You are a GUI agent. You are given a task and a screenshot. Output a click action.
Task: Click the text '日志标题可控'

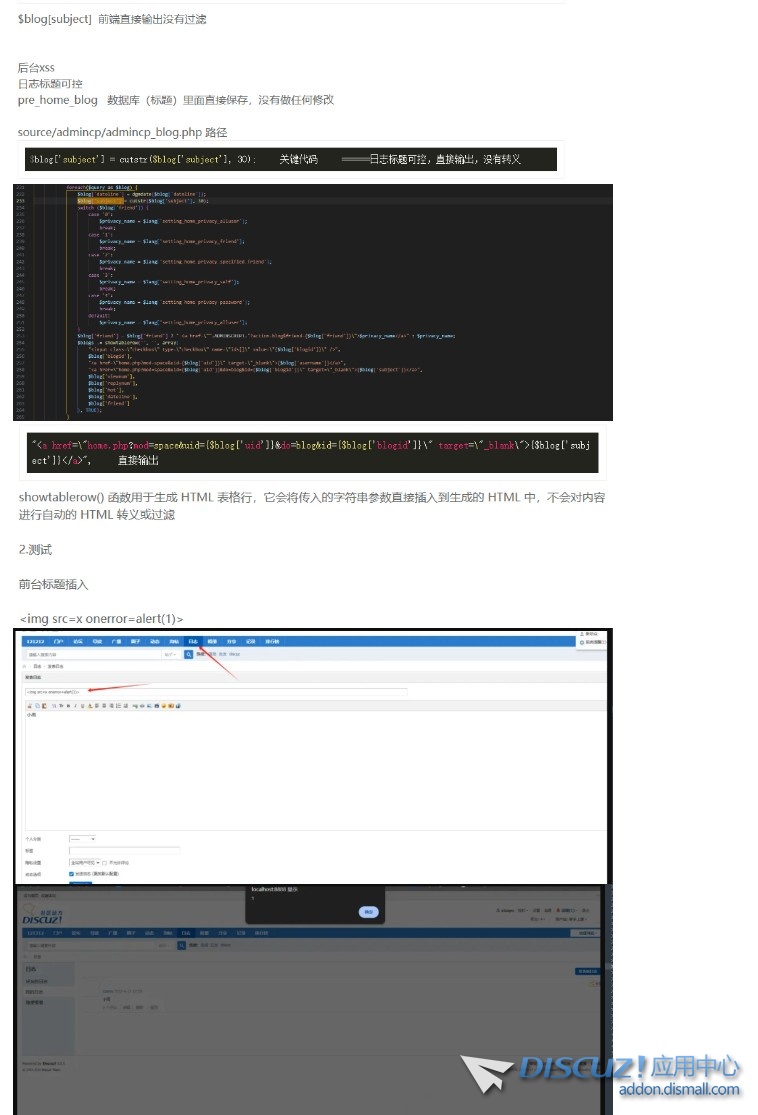50,84
